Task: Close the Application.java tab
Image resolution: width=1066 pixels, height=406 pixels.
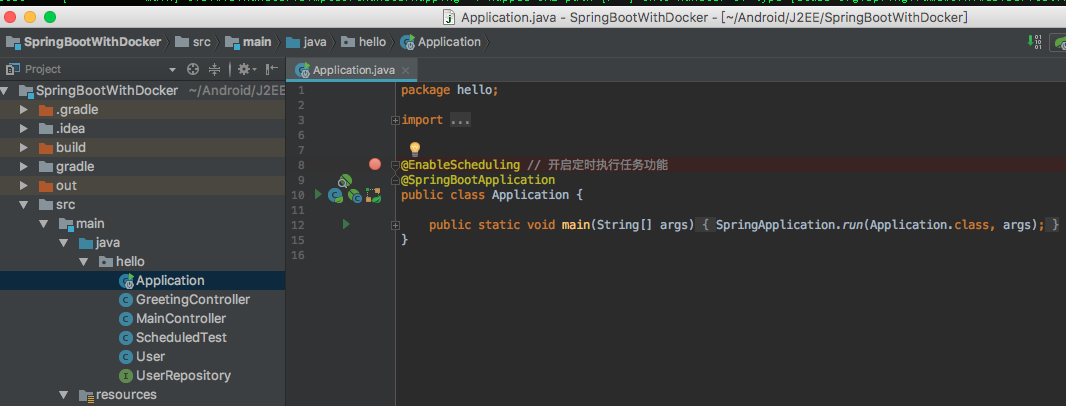Action: (x=406, y=70)
